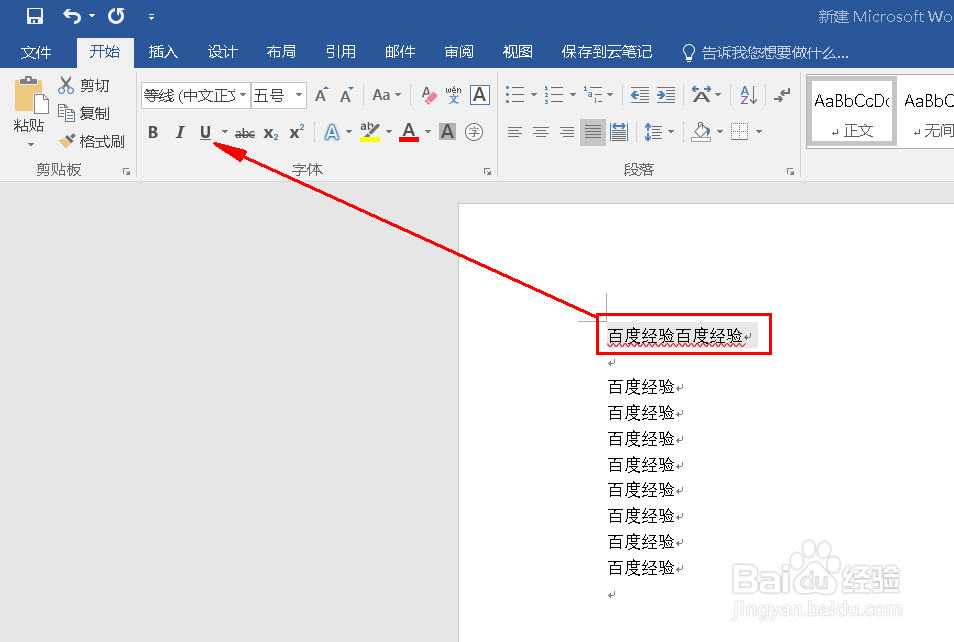Image resolution: width=954 pixels, height=642 pixels.
Task: Toggle Bold formatting
Action: [153, 132]
